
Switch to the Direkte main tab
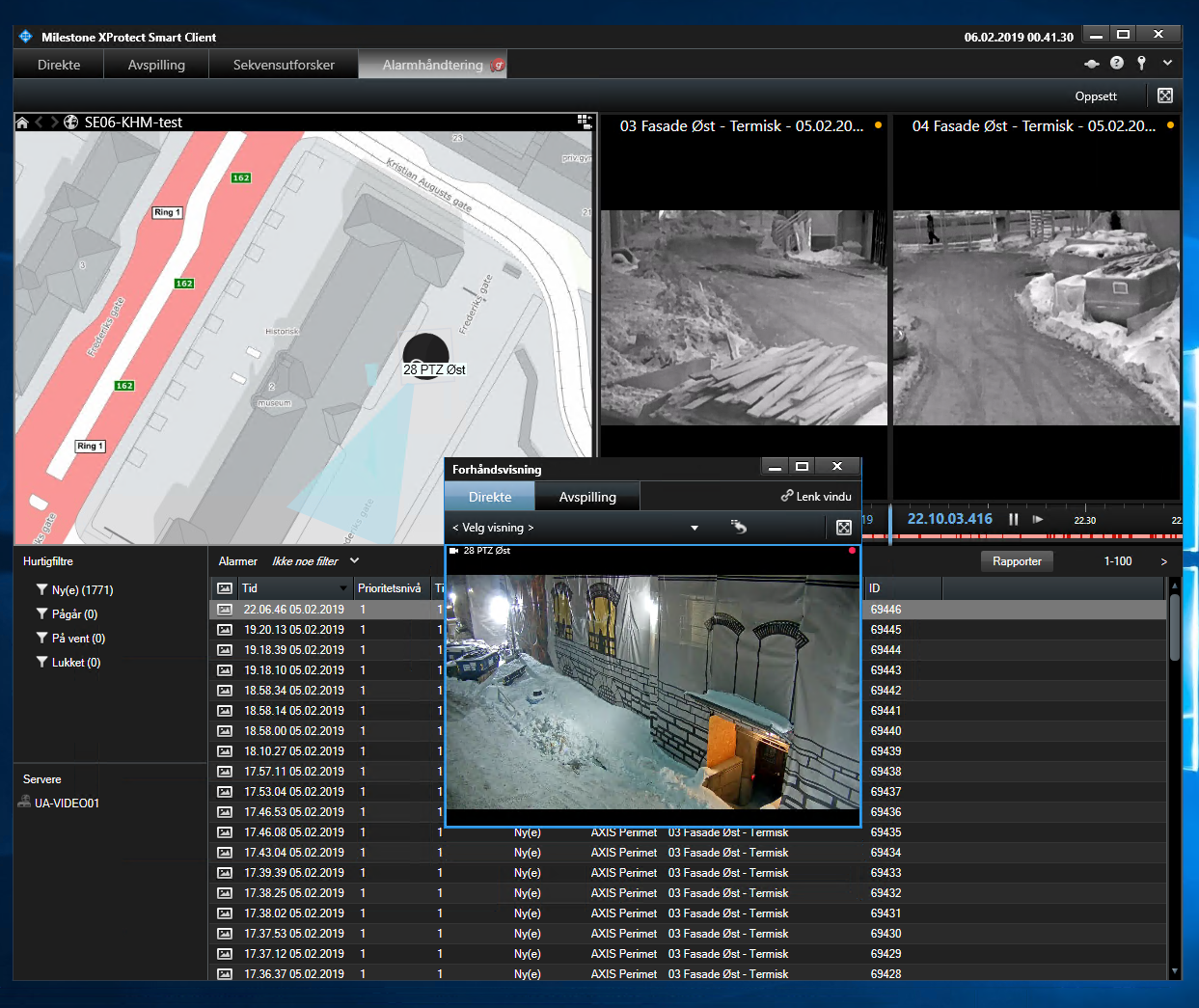point(59,65)
